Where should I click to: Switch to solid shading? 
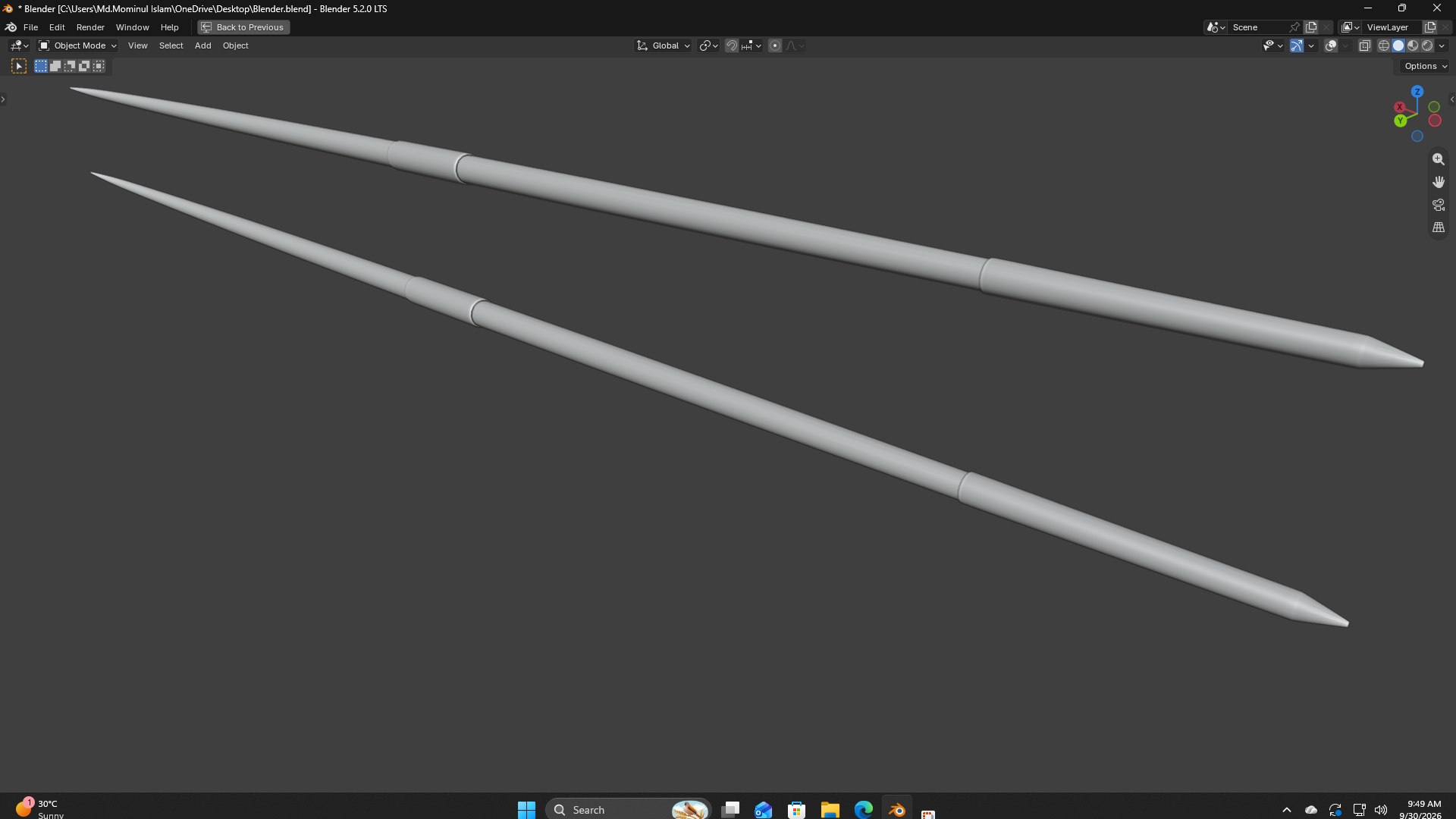(1398, 46)
